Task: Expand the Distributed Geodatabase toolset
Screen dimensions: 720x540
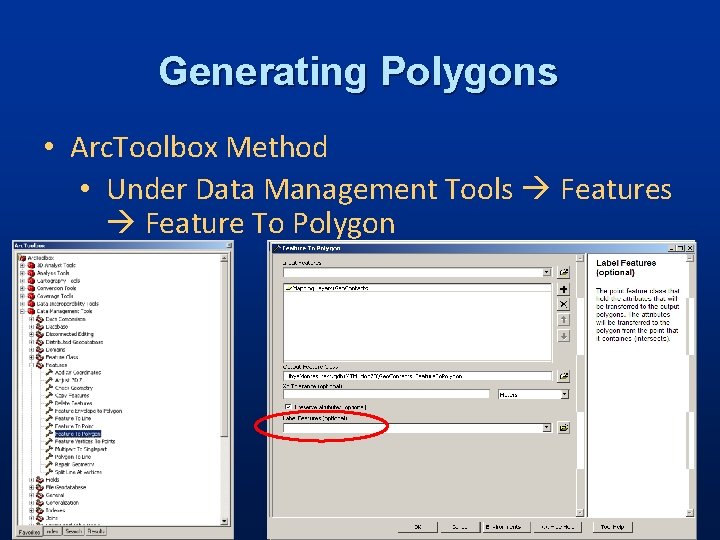Action: [x=31, y=342]
